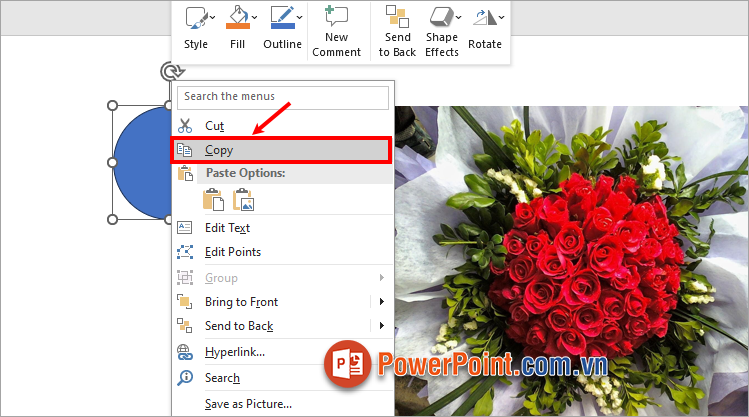Click the orange Fill color bar

pos(237,26)
